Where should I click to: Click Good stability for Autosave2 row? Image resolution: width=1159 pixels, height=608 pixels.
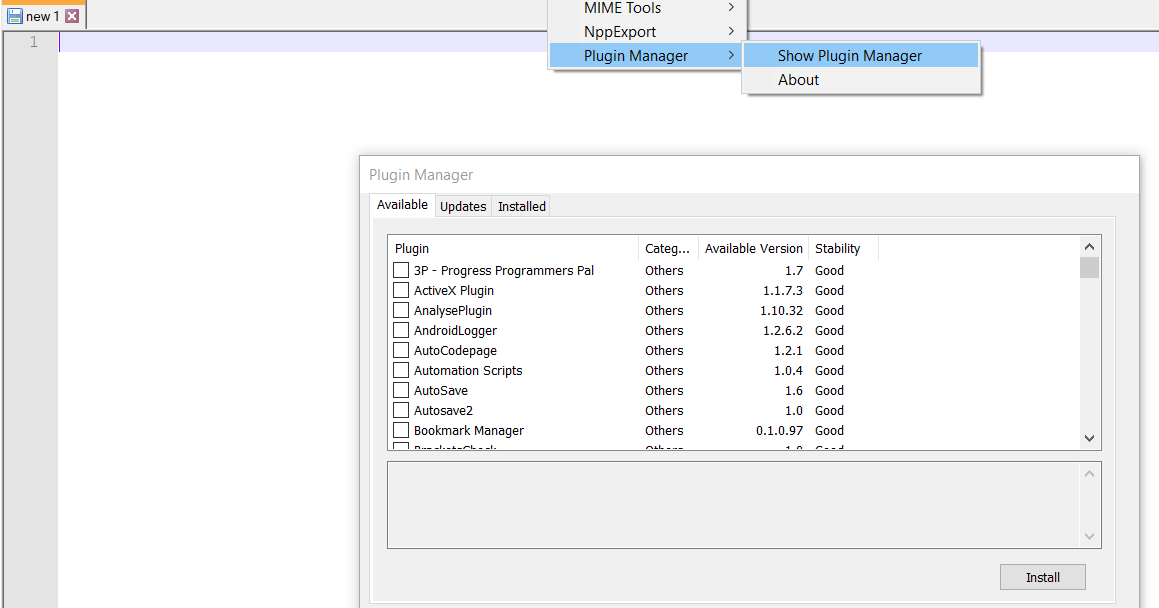point(829,410)
